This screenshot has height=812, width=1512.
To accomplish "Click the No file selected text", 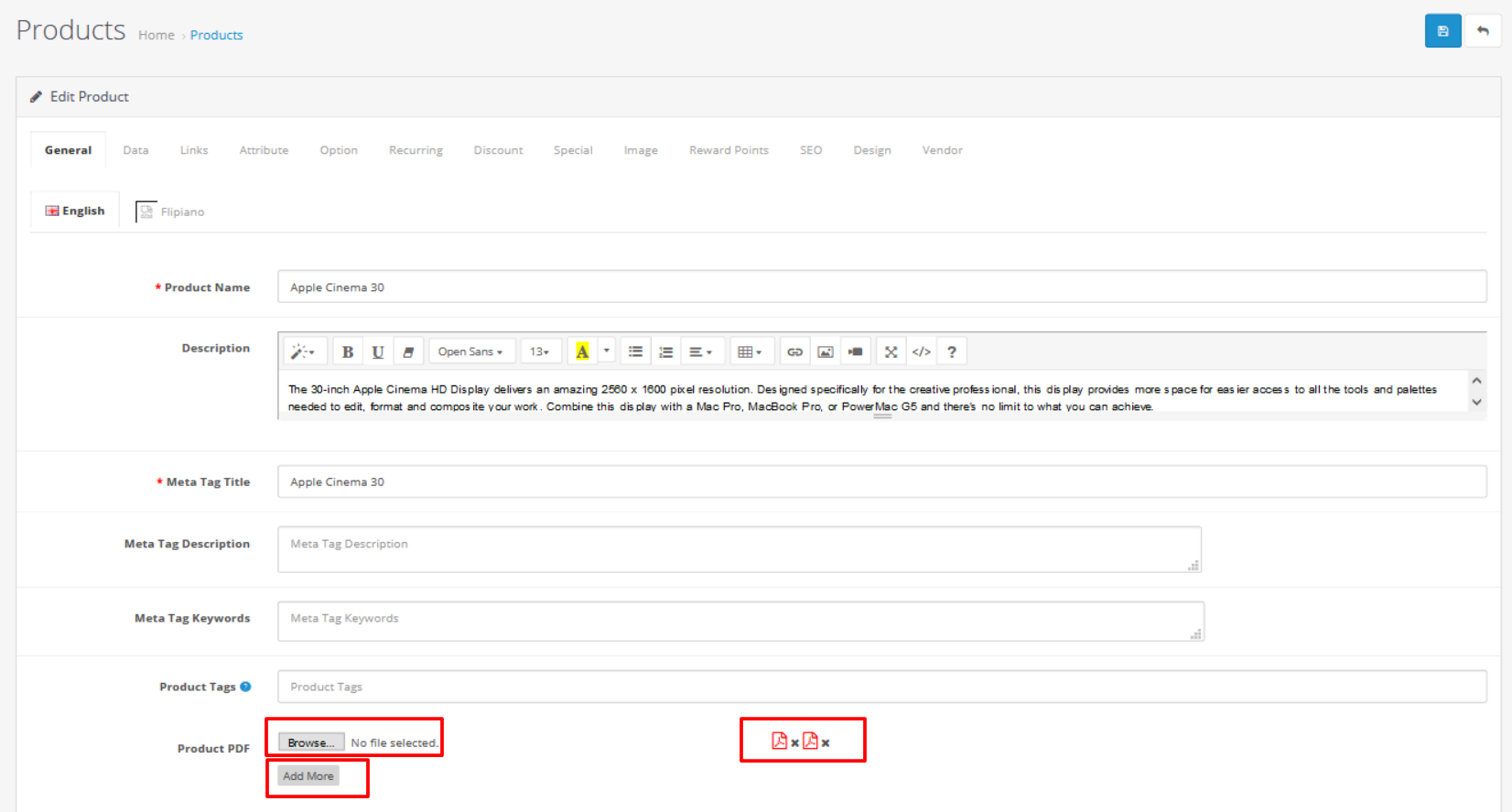I will click(394, 742).
